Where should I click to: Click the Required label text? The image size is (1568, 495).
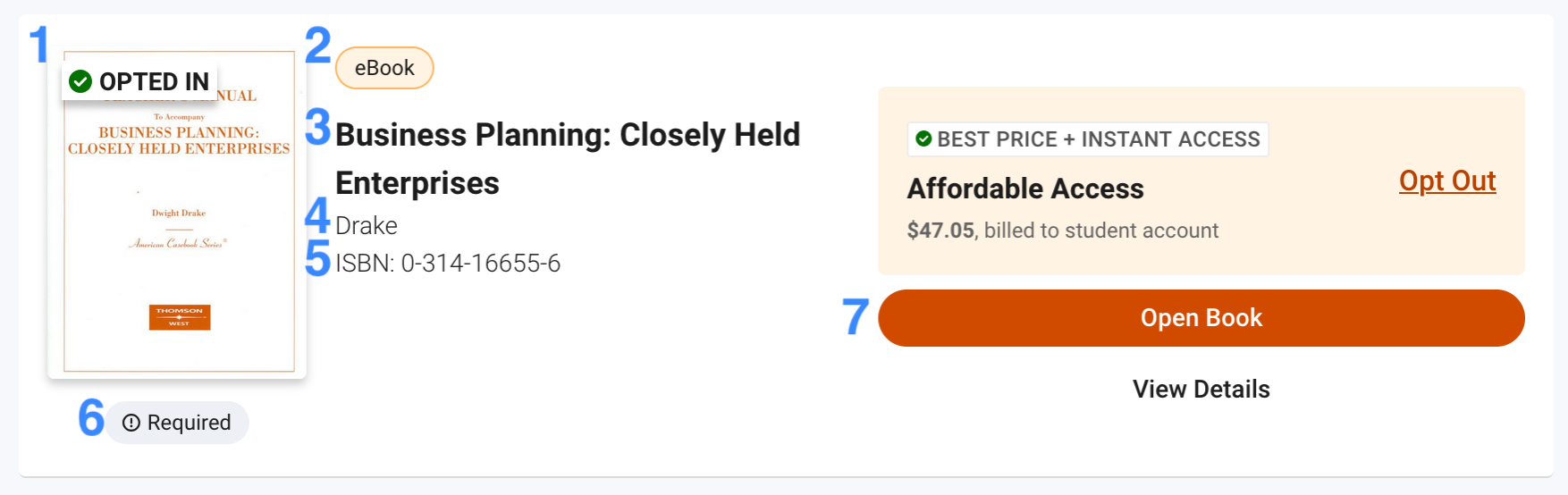tap(189, 423)
